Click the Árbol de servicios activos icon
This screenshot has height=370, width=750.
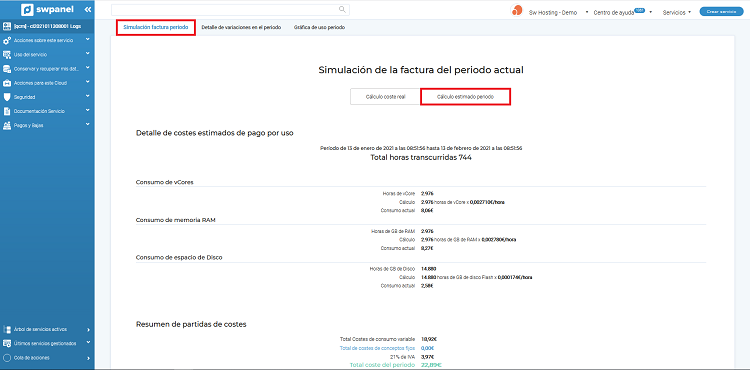click(x=7, y=329)
